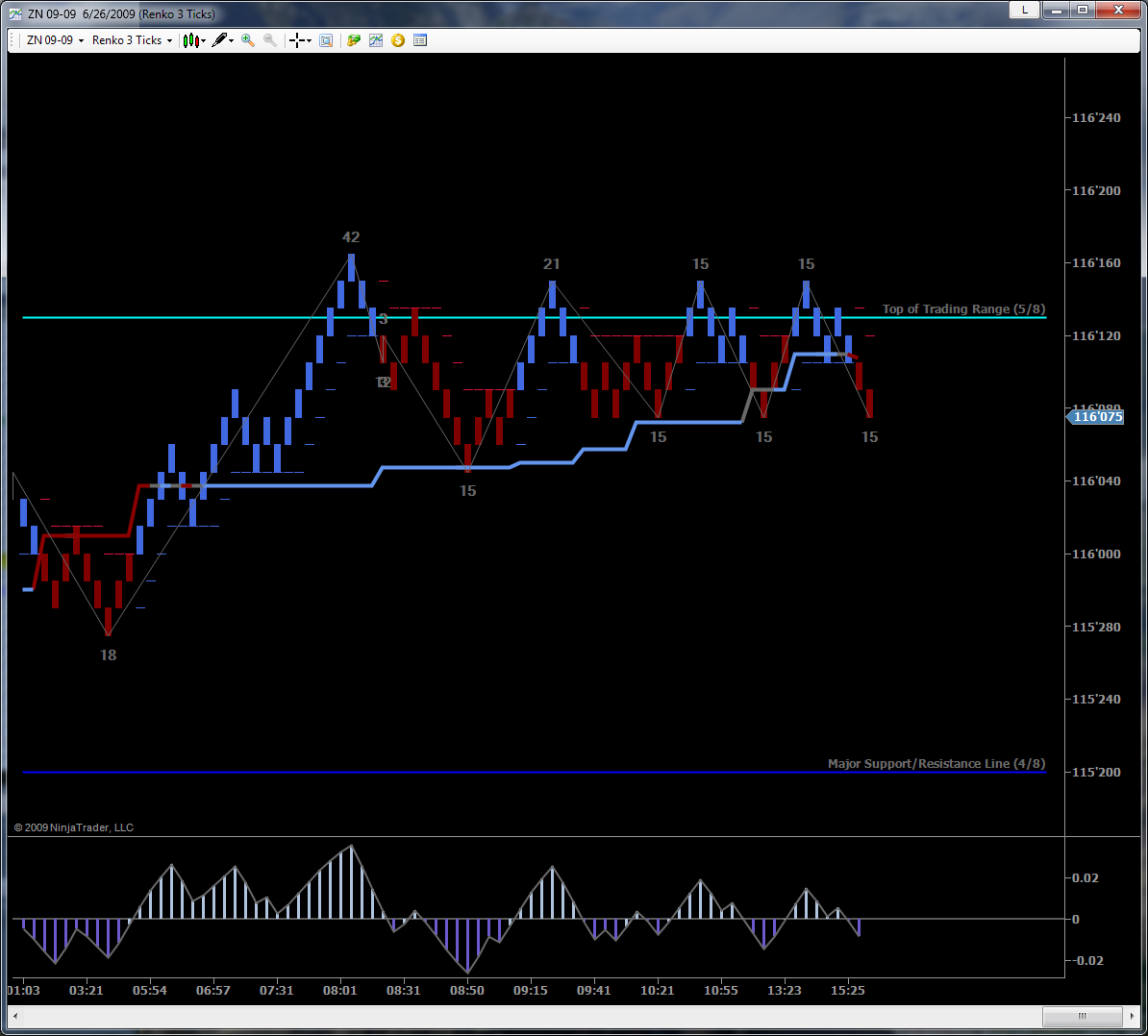Click the 03:21 time axis label
The width and height of the screenshot is (1148, 1036).
(x=87, y=991)
